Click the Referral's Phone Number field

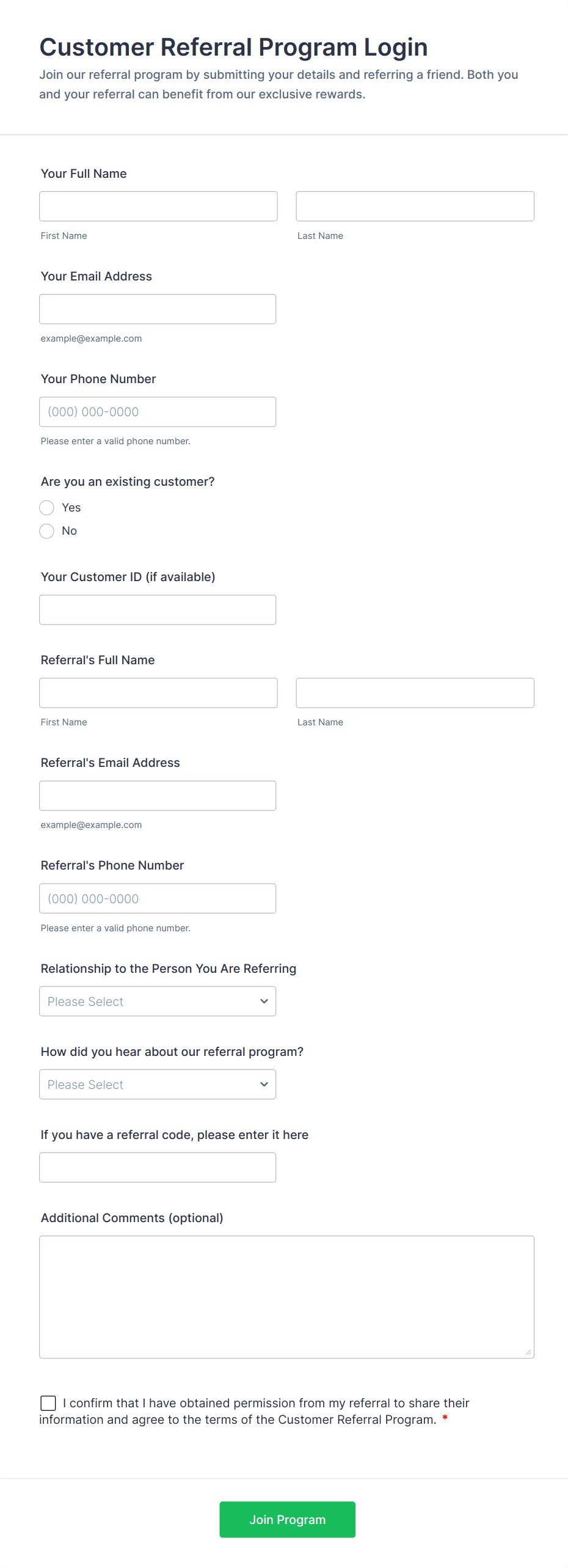pyautogui.click(x=157, y=898)
